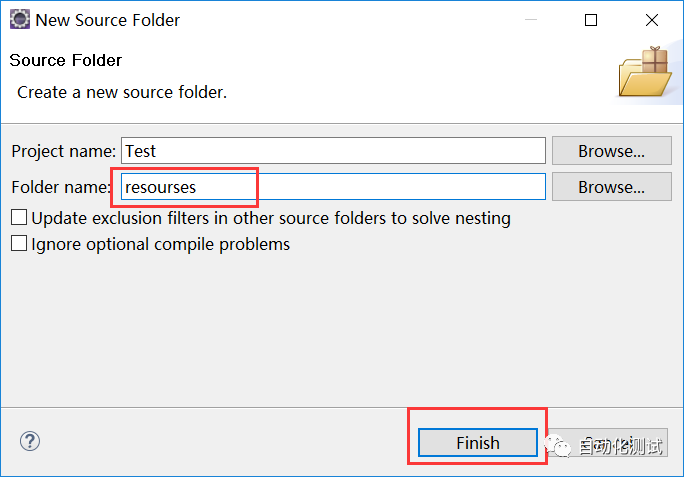
Task: Toggle Ignore optional compile problems checkbox
Action: (19, 243)
